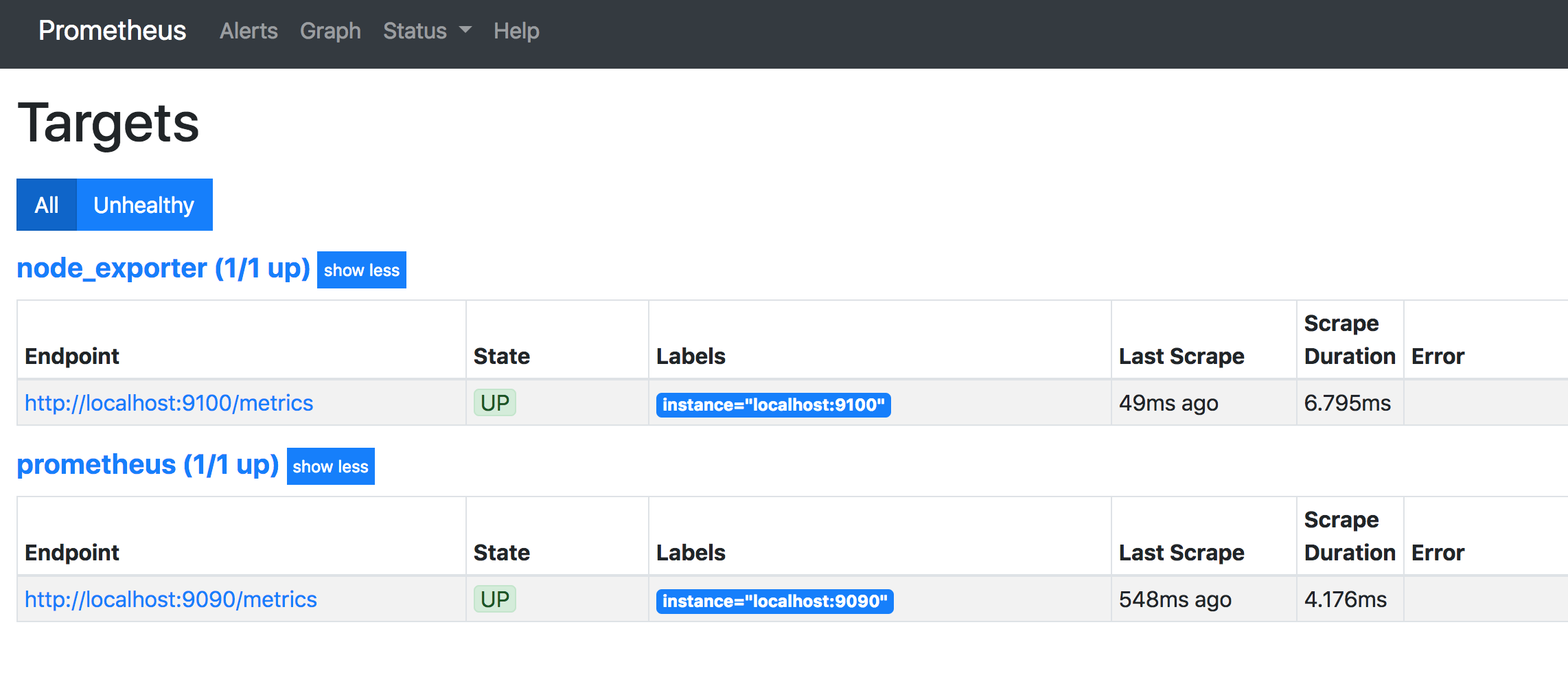Screen dimensions: 1568x673
Task: Select the 4.176ms scrape duration value
Action: point(1346,600)
